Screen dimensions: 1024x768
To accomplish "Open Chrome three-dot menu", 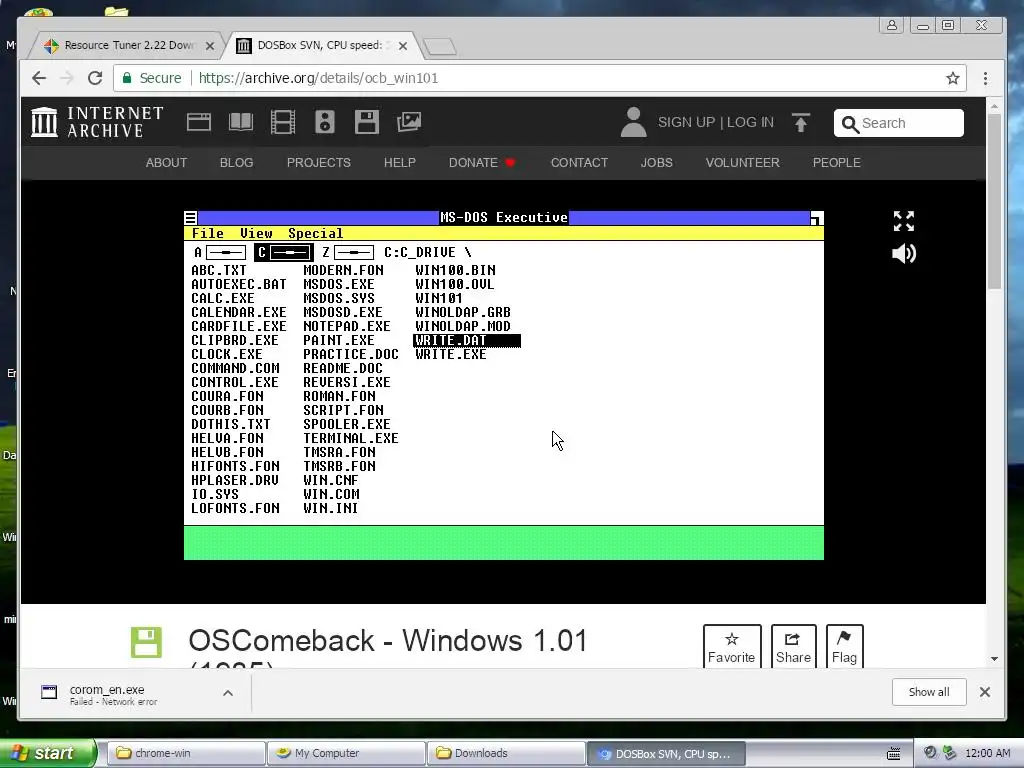I will (x=985, y=78).
